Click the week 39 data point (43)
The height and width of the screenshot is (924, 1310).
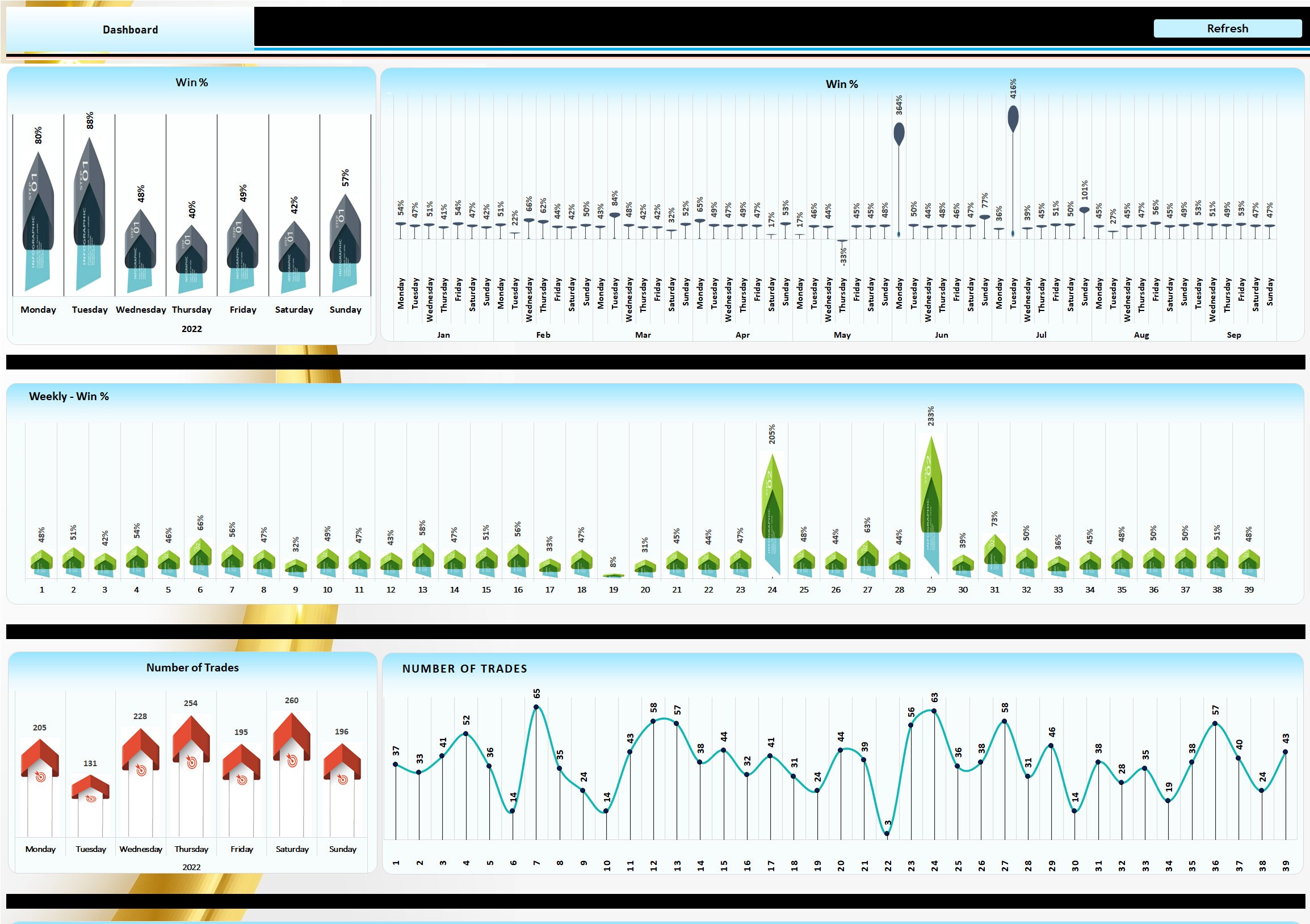[1285, 753]
